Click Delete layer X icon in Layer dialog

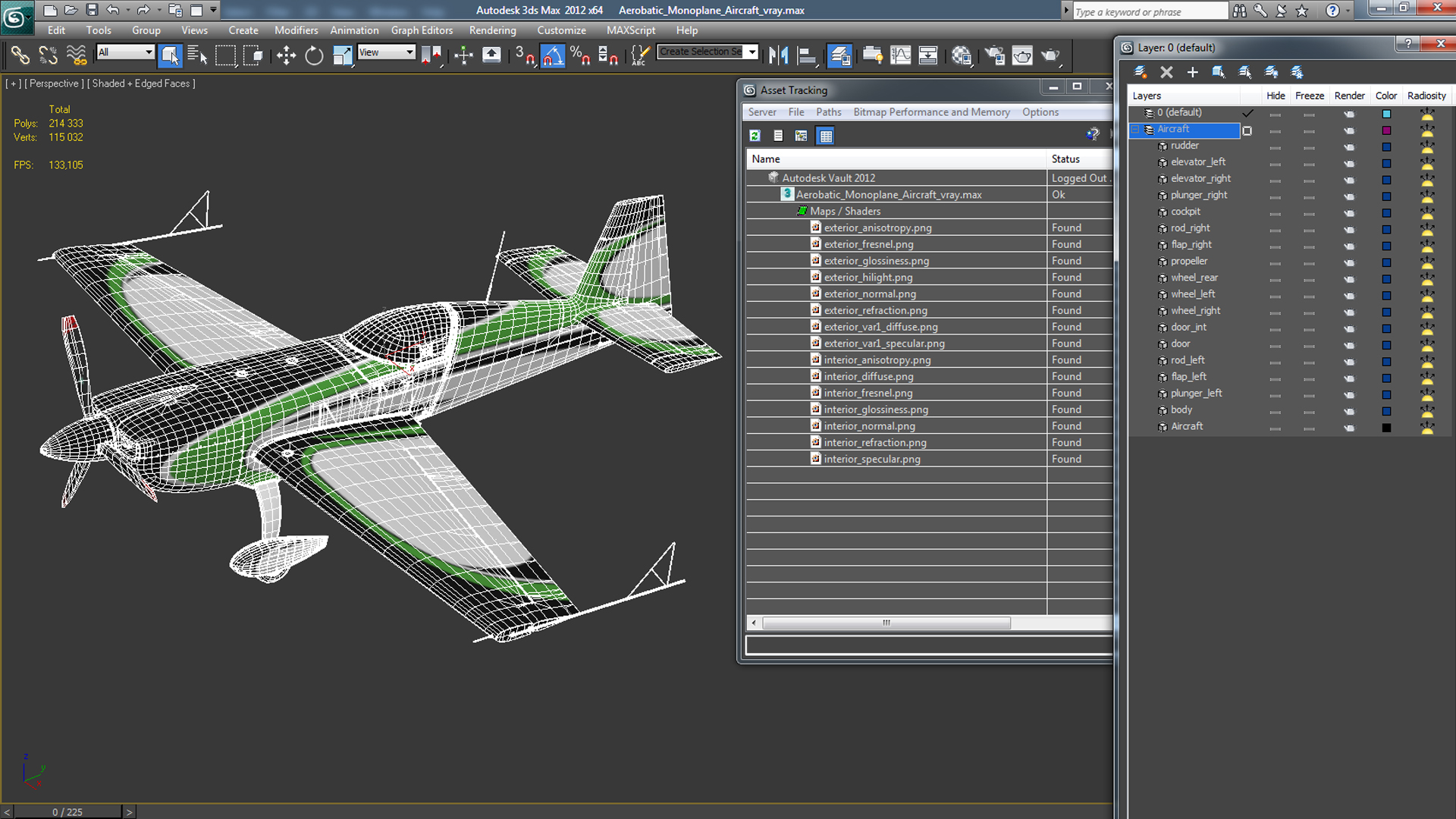1166,72
